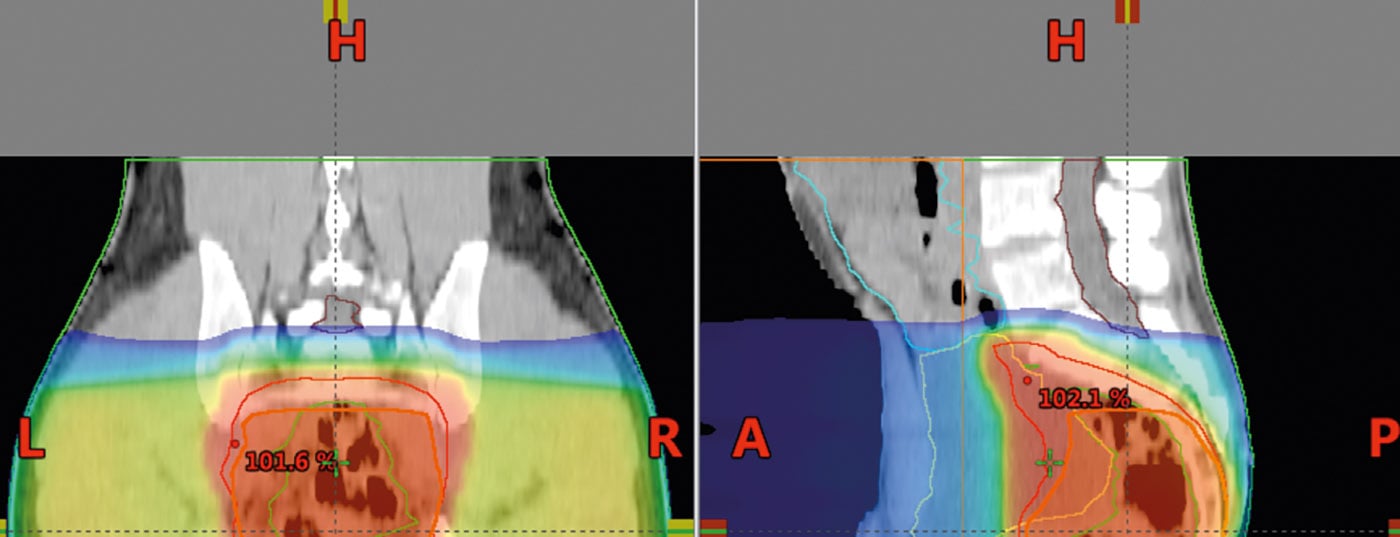
Task: Click the P posterior orientation label
Action: point(1384,440)
